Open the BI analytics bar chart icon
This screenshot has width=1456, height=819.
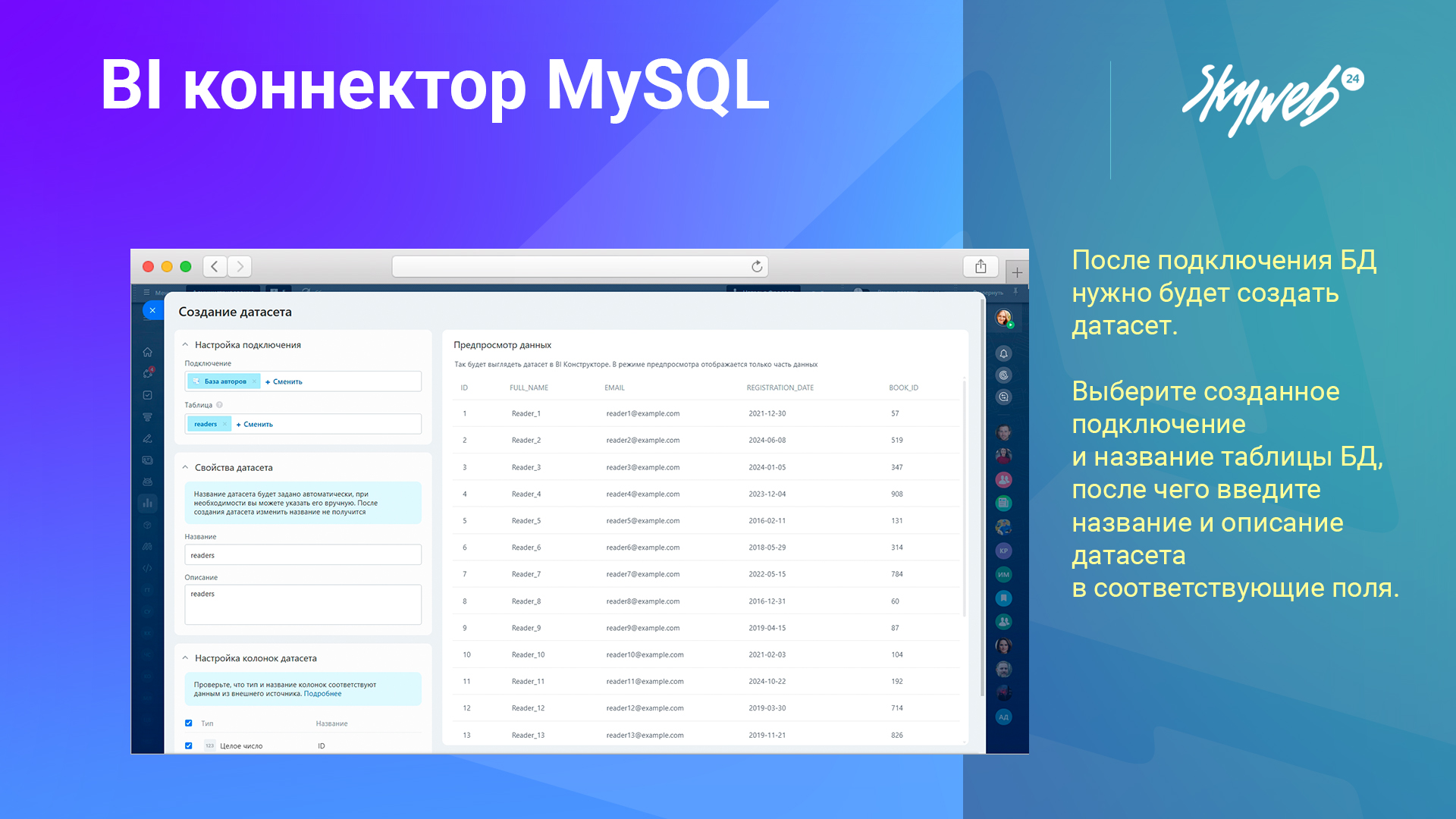coord(148,502)
